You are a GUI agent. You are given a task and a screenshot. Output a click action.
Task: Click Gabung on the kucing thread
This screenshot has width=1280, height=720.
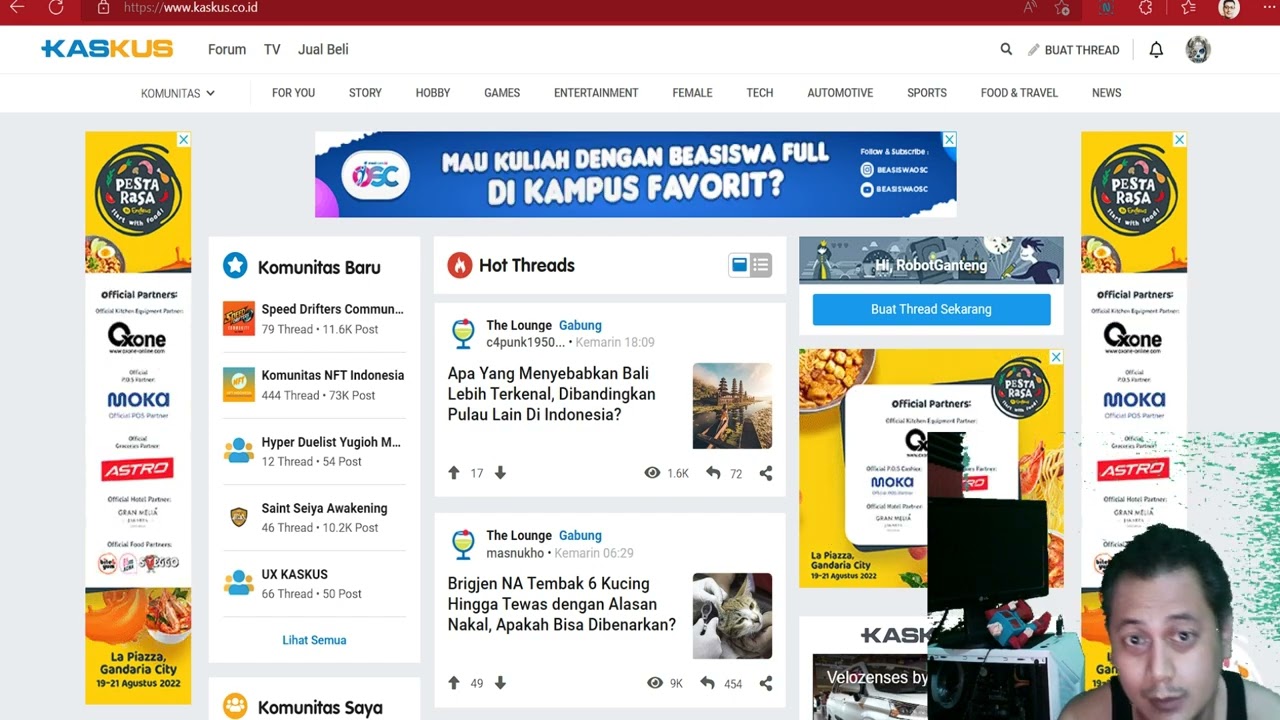[580, 535]
